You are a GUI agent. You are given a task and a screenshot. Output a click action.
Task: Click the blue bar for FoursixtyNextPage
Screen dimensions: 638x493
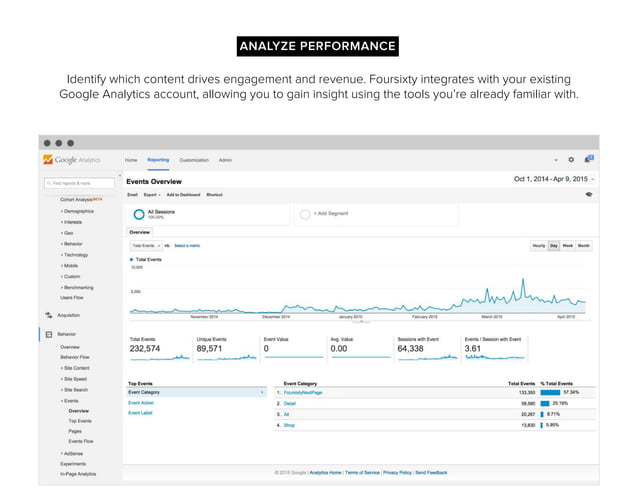tap(550, 393)
